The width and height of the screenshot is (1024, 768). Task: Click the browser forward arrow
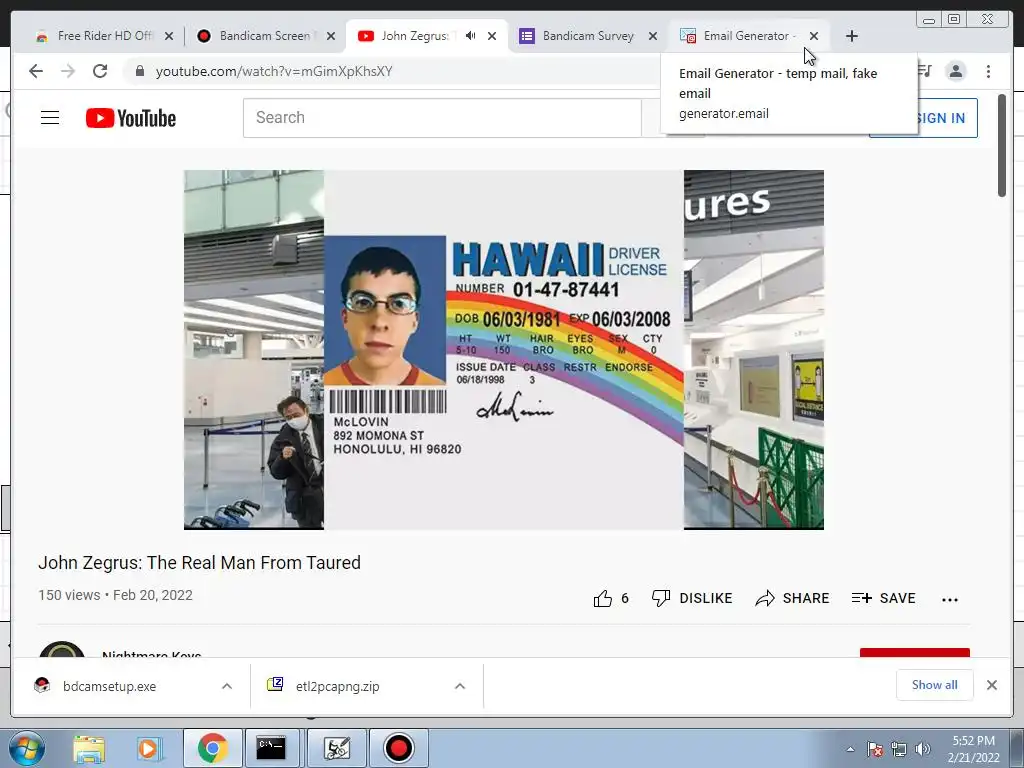(68, 71)
